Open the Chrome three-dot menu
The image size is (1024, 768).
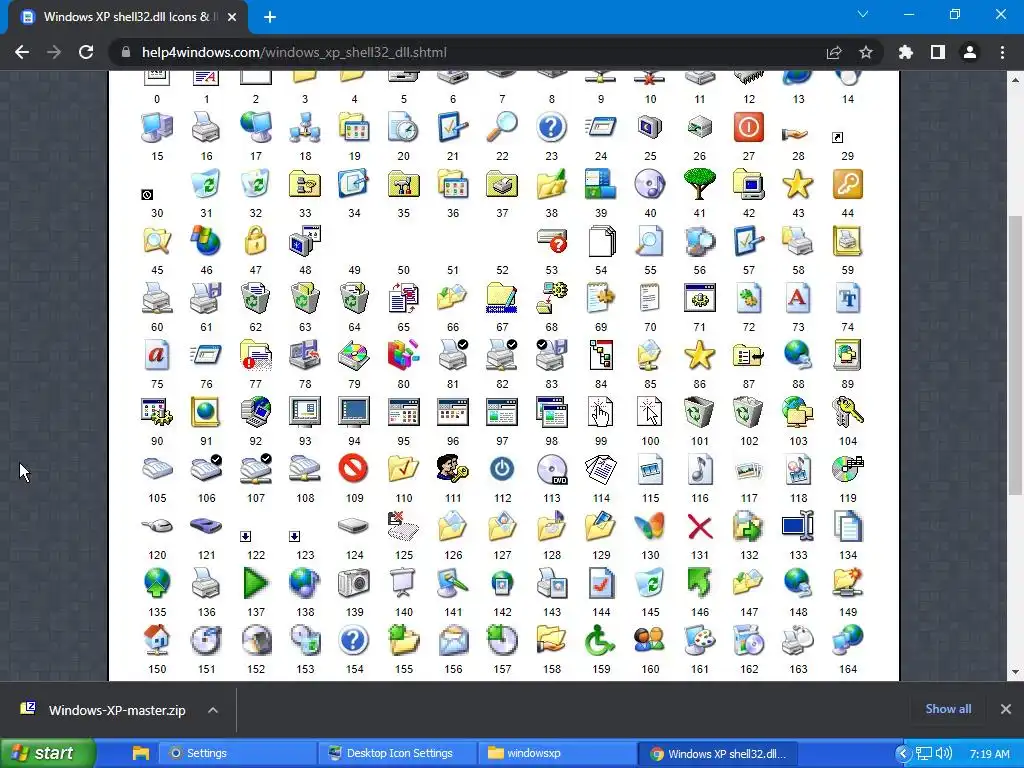click(1002, 52)
